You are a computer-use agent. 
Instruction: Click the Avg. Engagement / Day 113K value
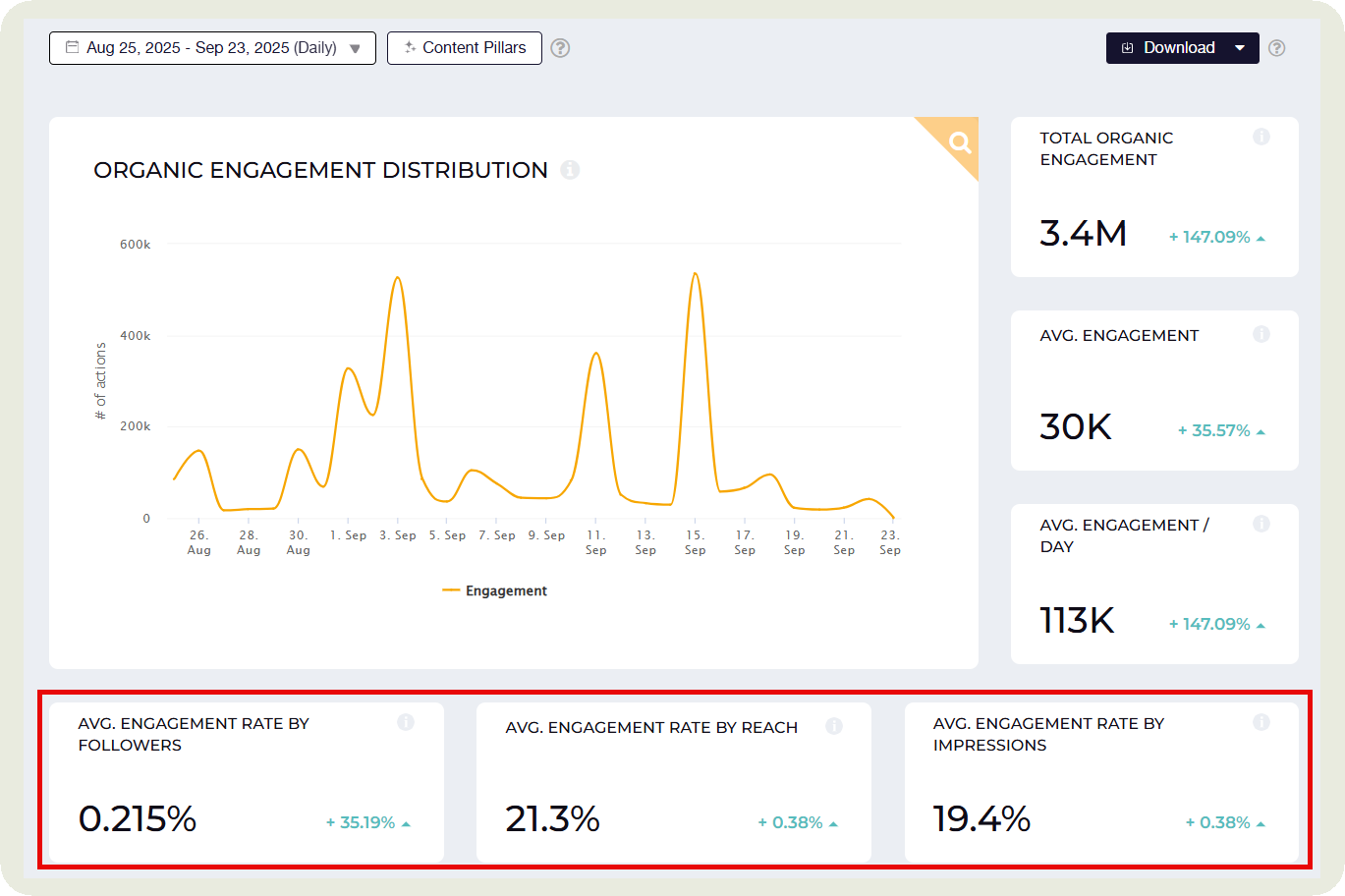click(1077, 621)
